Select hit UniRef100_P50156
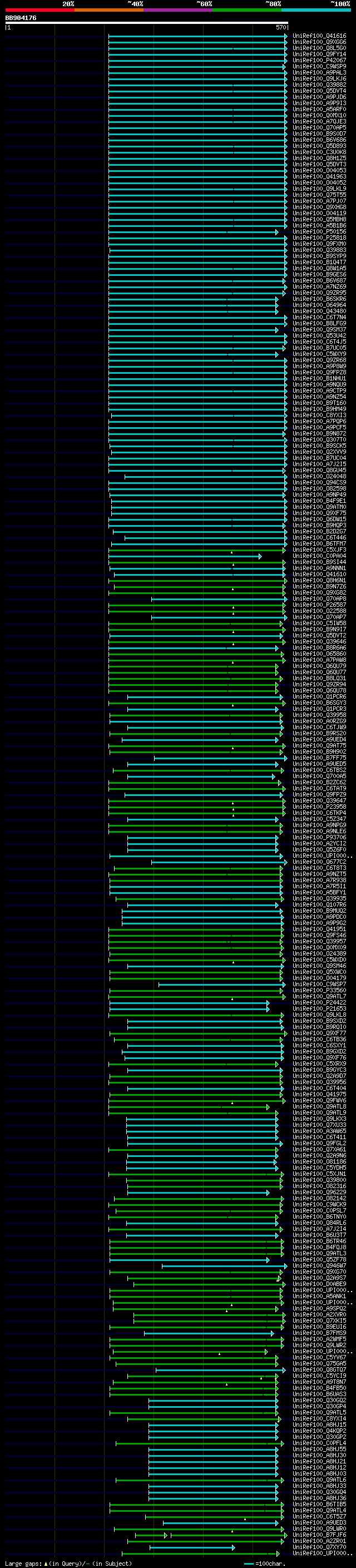Viewport: 356px width, 1568px height. (319, 232)
